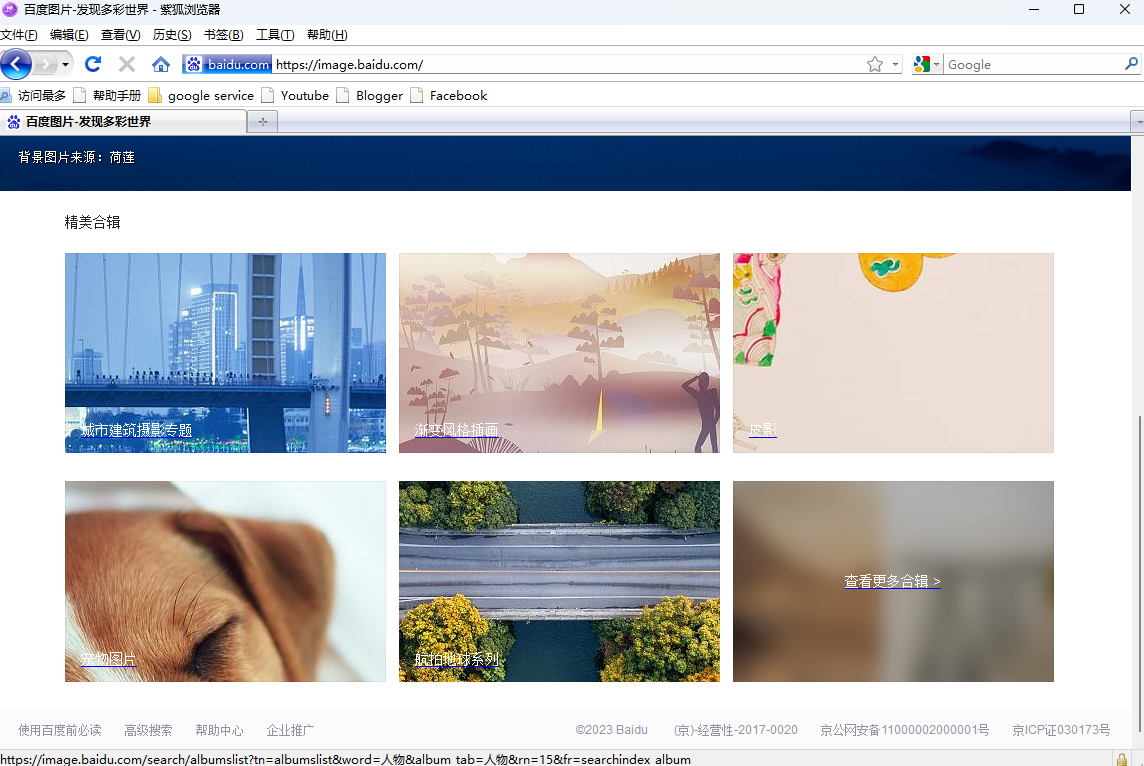Open the 城市建筑摄影专题 album thumbnail

tap(225, 352)
